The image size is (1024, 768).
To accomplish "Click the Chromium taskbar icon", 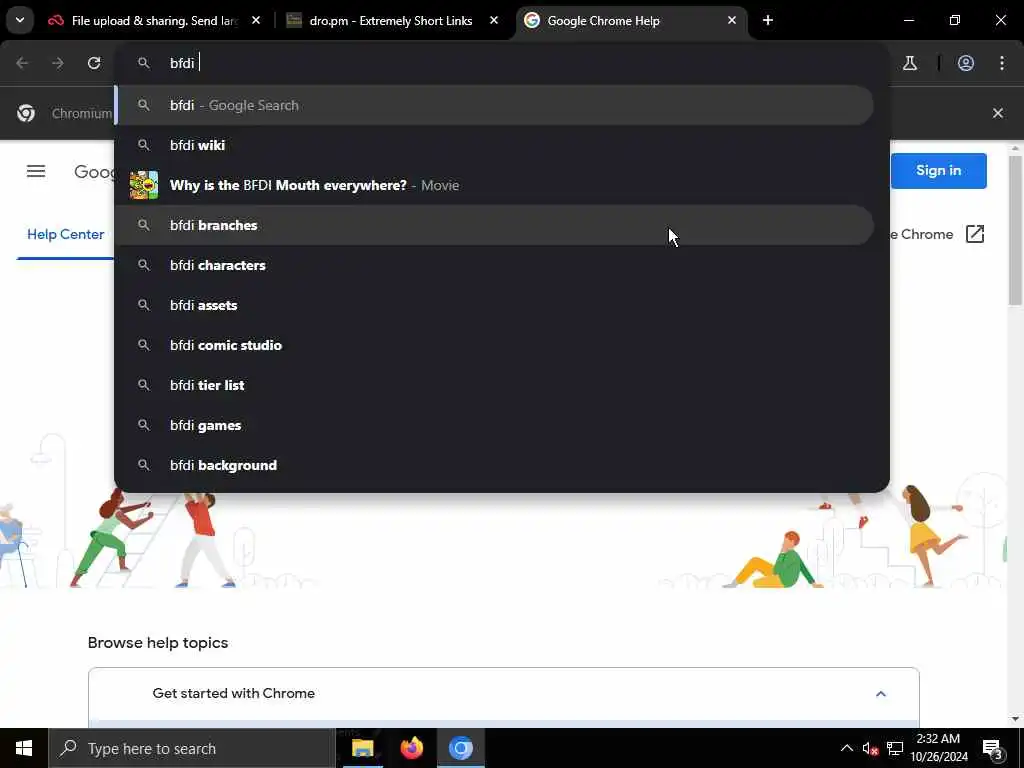I will pos(460,748).
